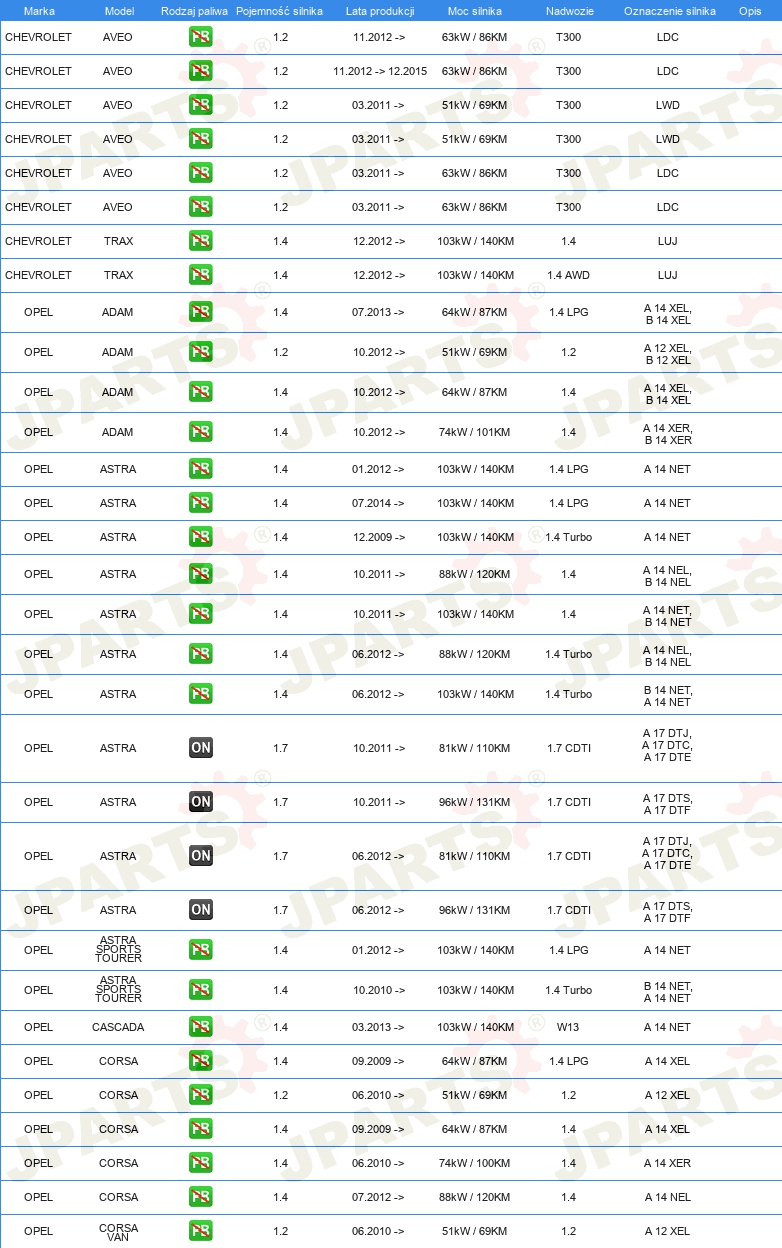
Task: Click the 'Pojemność silnika' column header
Action: pos(280,11)
